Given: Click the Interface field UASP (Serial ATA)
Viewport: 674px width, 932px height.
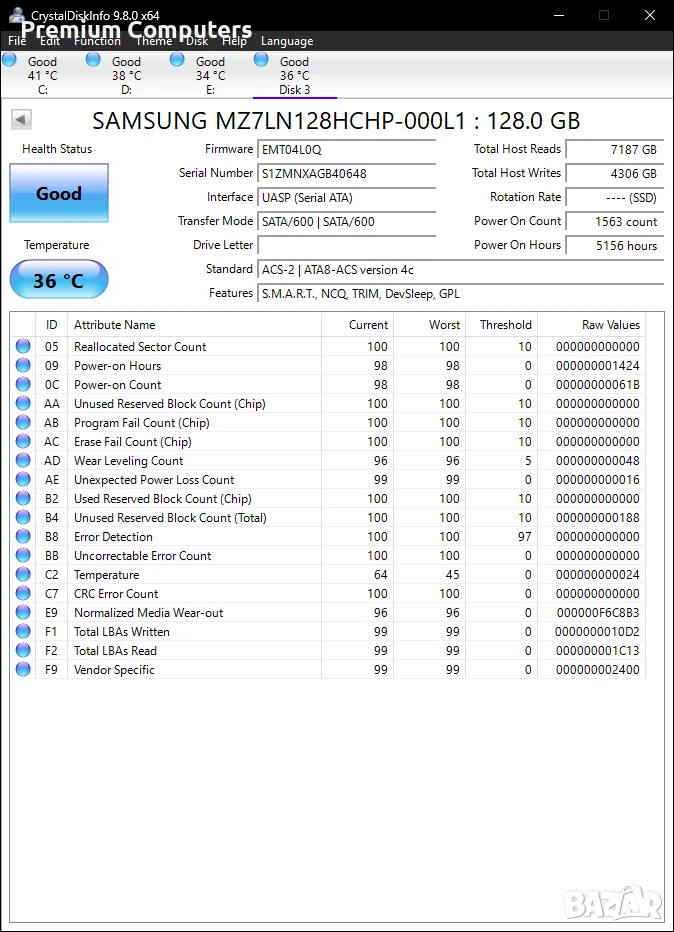Looking at the screenshot, I should tap(347, 197).
